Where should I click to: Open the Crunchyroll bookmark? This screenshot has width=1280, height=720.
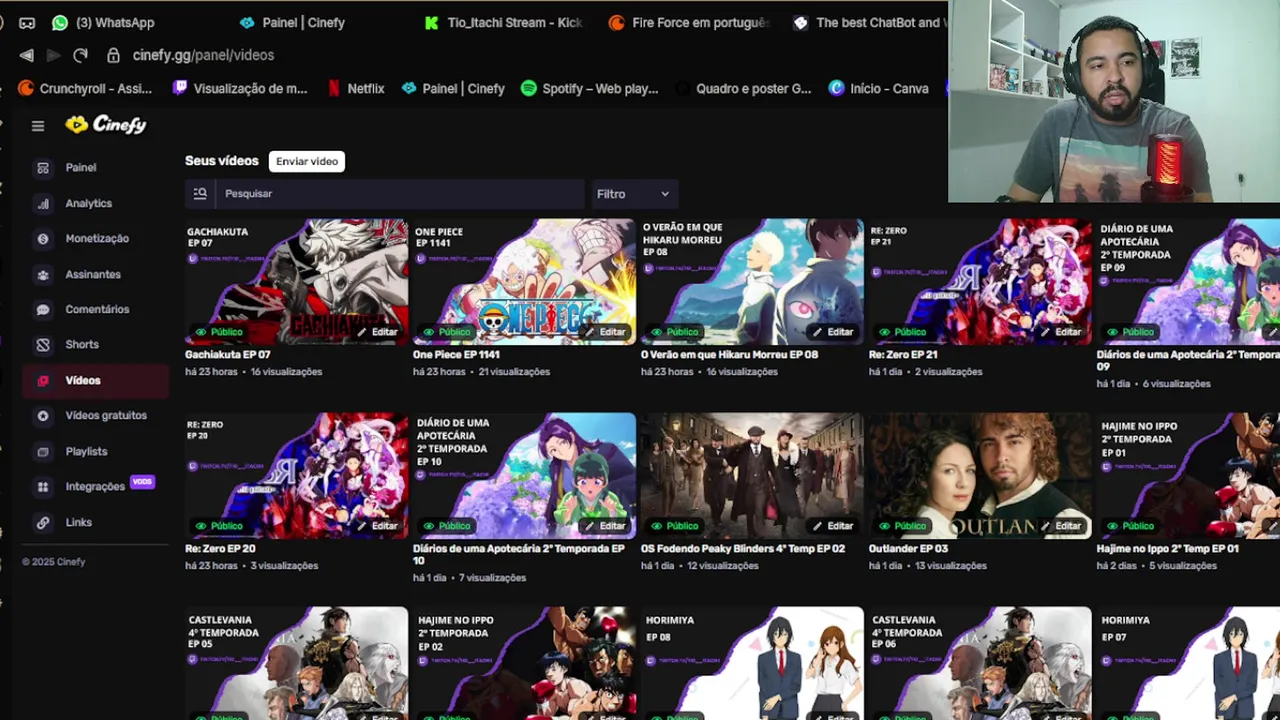pos(85,88)
